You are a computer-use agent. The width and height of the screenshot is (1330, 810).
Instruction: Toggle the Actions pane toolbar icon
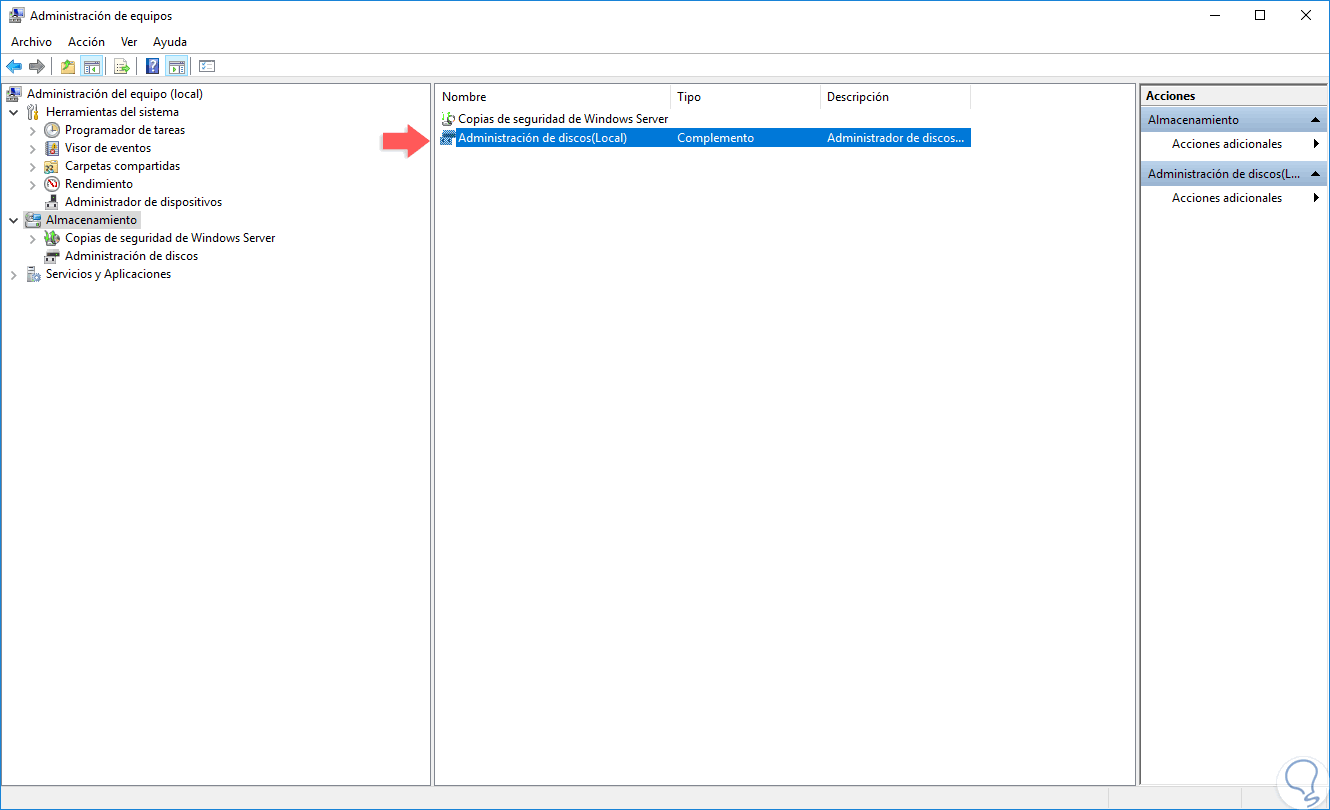177,66
